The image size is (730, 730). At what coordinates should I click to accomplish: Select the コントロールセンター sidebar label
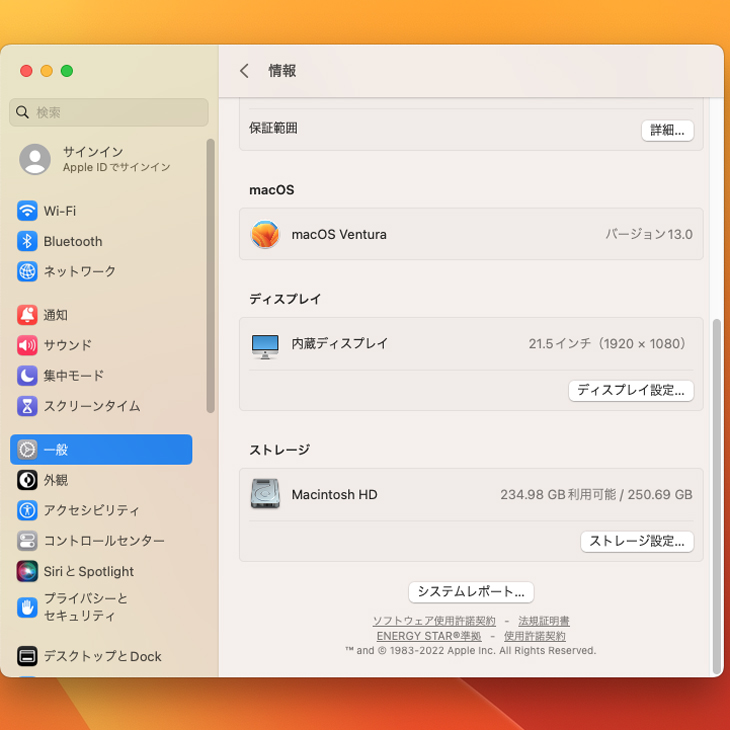click(x=104, y=541)
